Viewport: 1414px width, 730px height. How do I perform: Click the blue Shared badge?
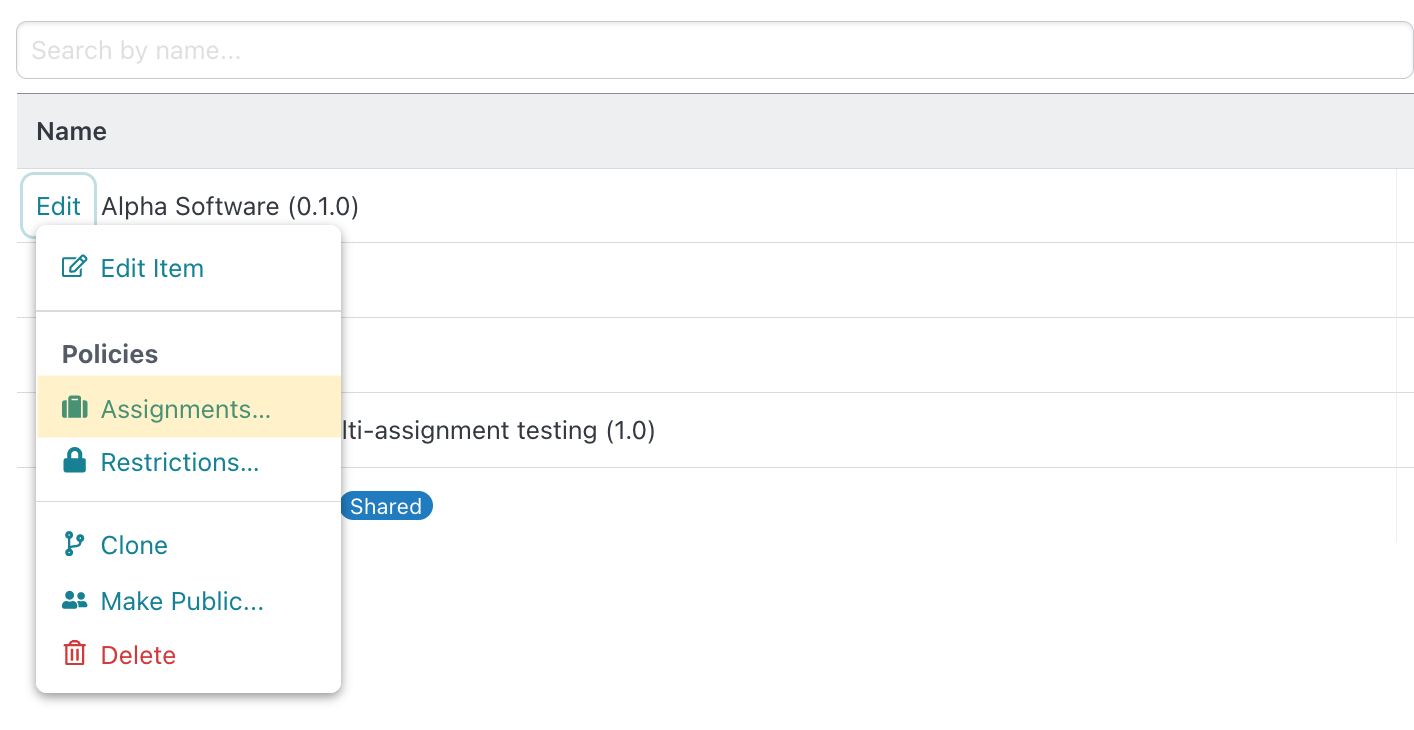coord(386,506)
